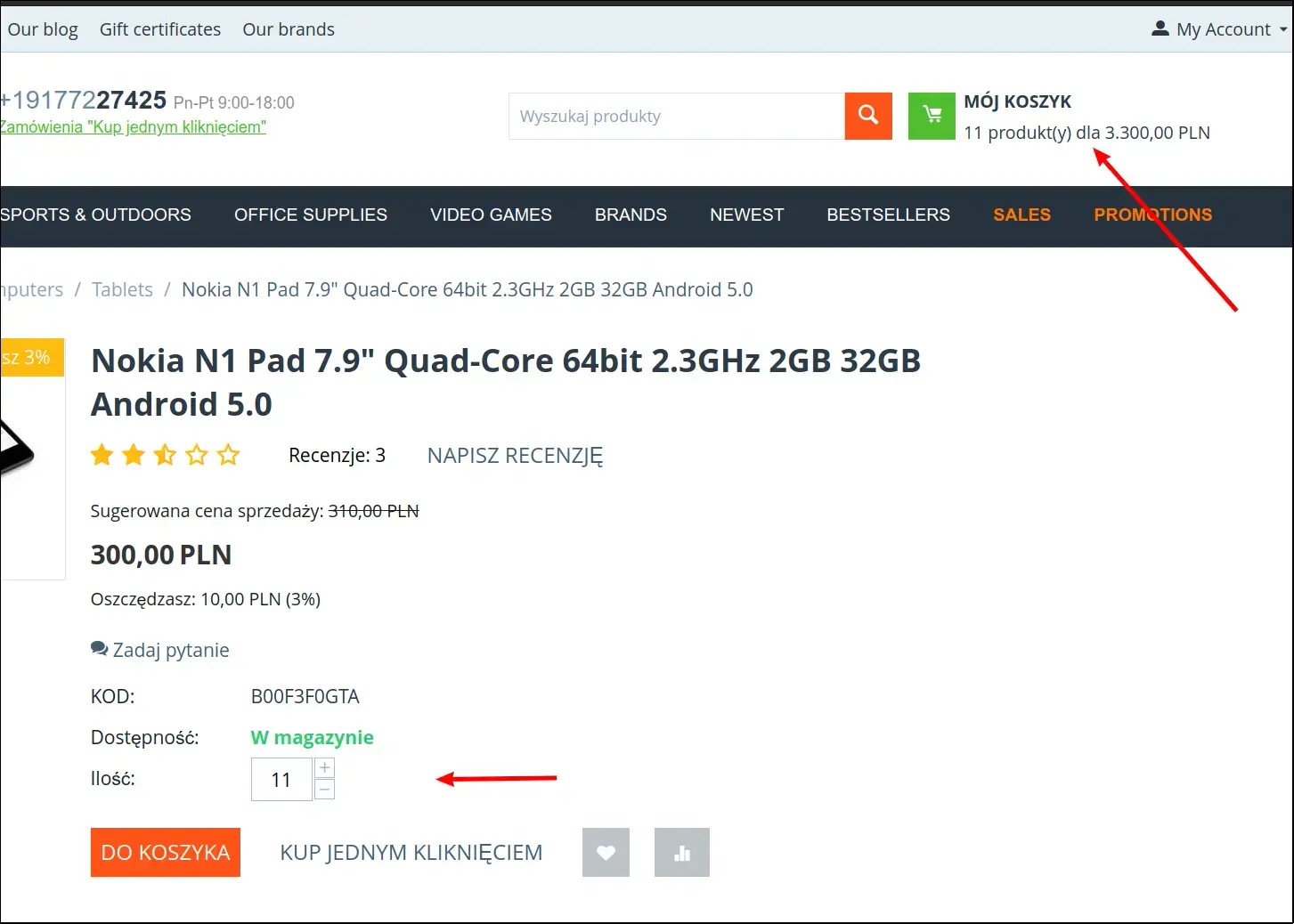
Task: Open the Sales menu item
Action: (1021, 215)
